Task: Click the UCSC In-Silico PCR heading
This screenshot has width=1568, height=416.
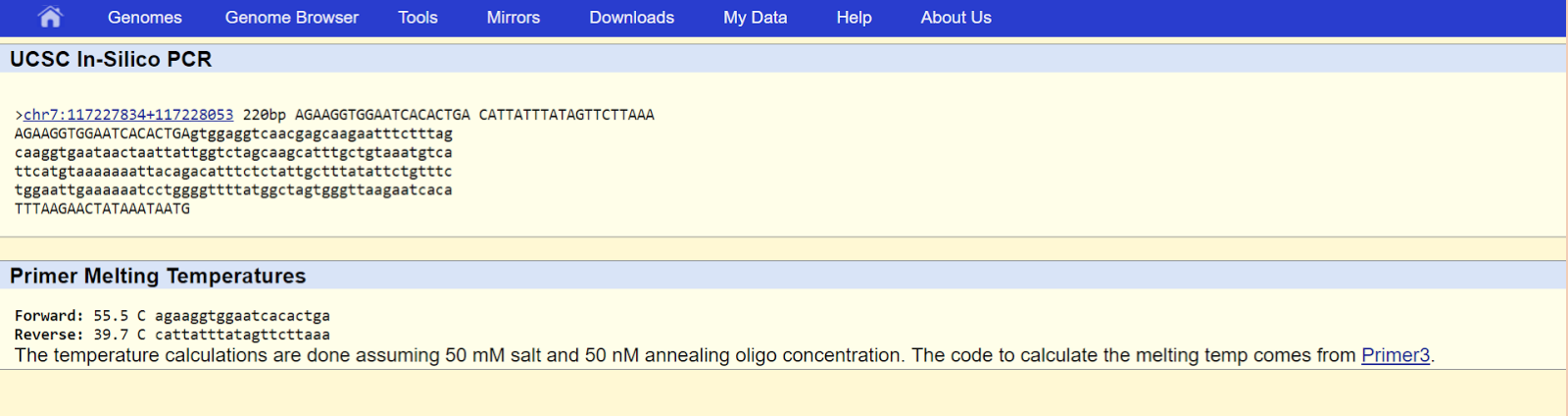Action: 111,59
